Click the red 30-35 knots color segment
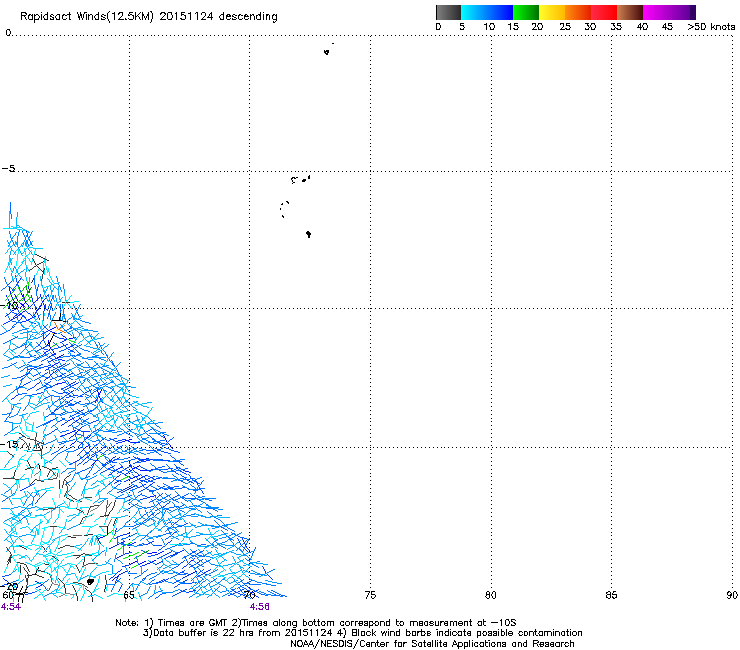Screen dimensions: 740x650 [x=604, y=12]
